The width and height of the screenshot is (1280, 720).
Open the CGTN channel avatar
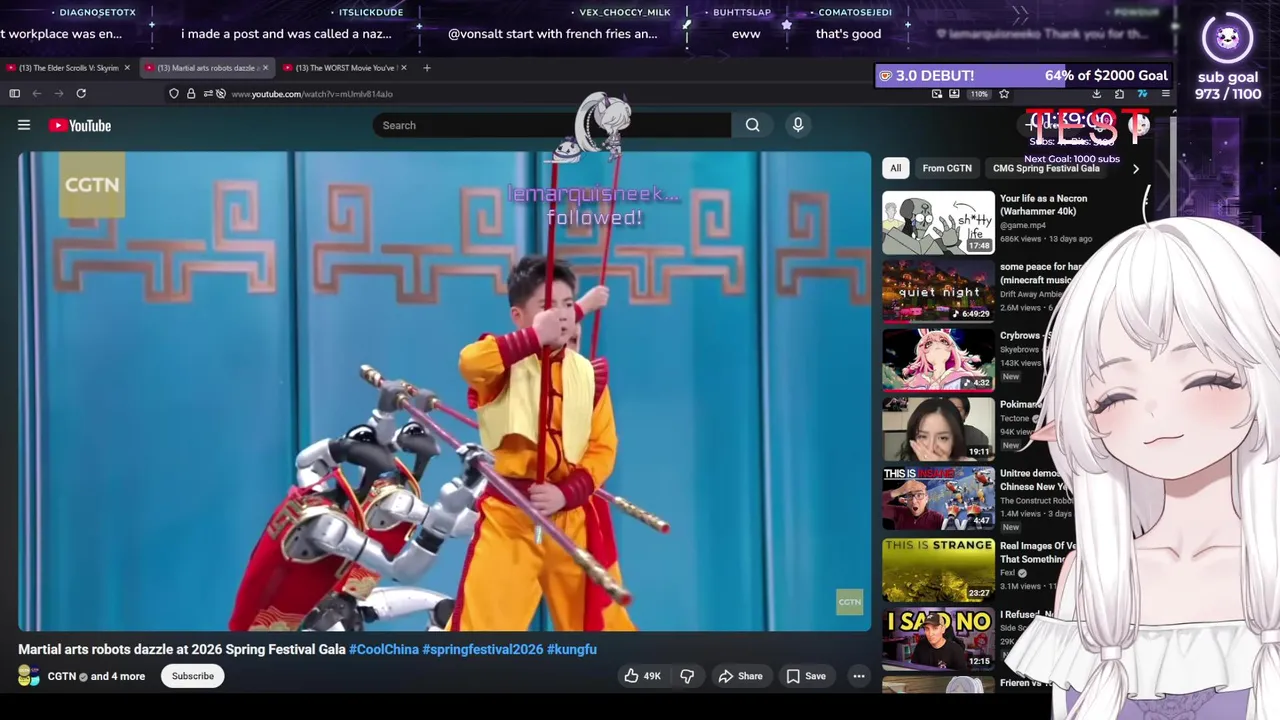click(x=29, y=676)
